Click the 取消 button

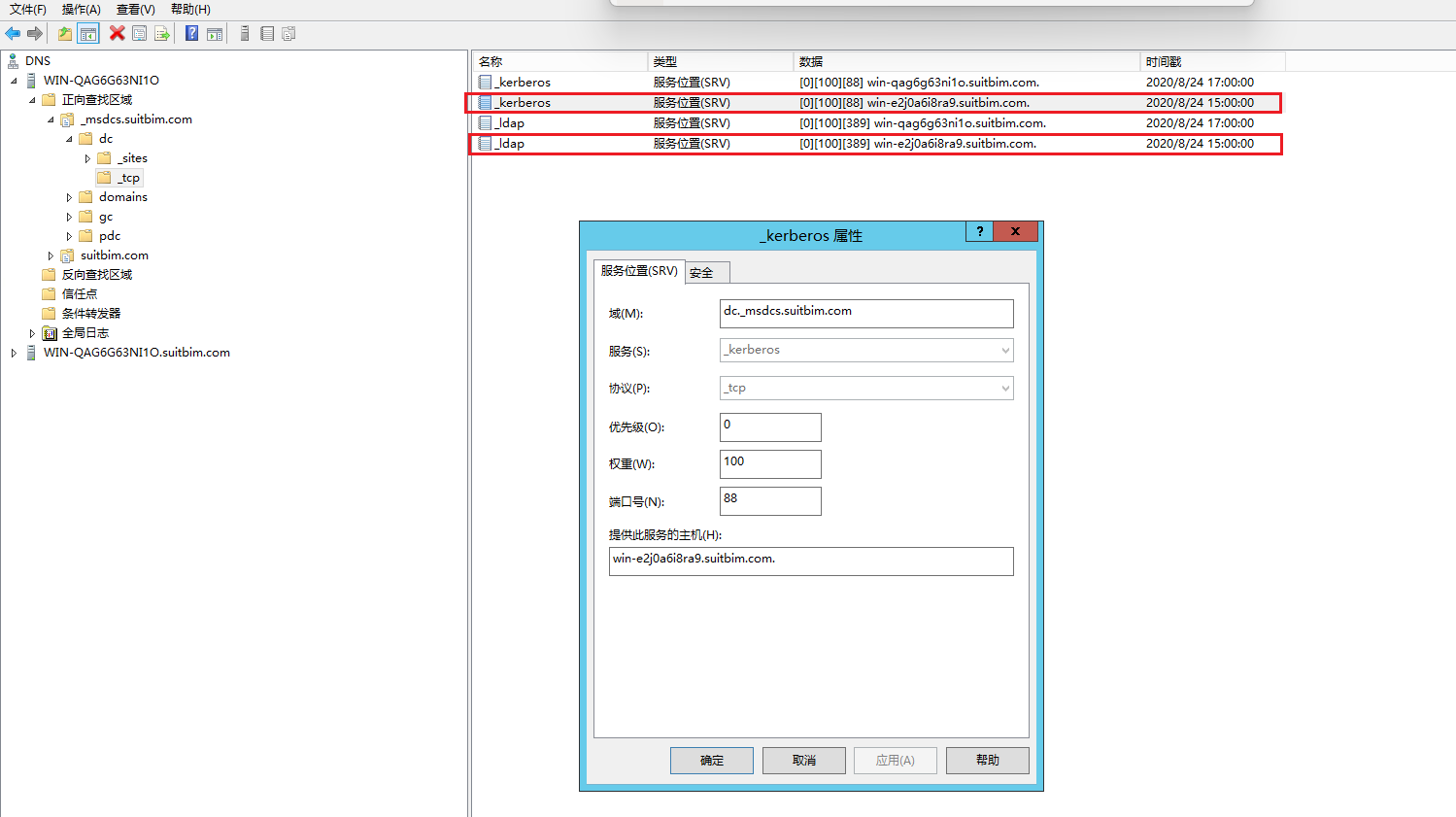point(803,761)
